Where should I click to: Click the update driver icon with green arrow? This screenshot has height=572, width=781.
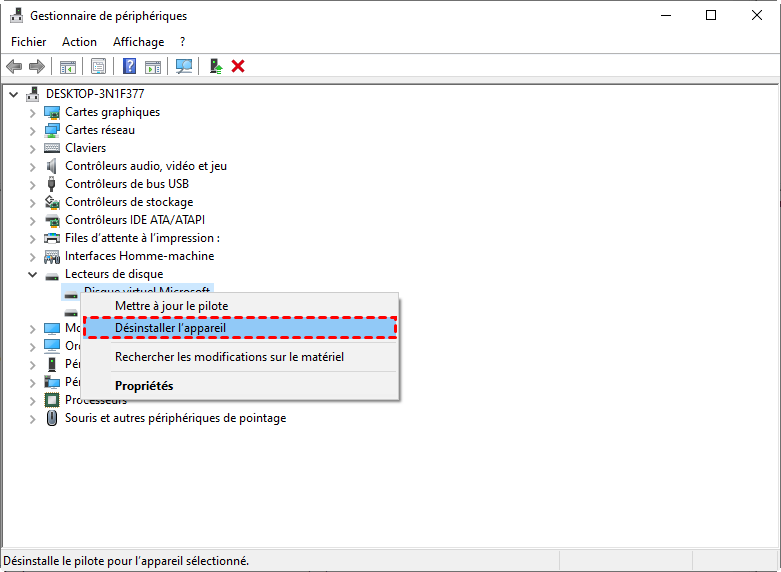216,66
